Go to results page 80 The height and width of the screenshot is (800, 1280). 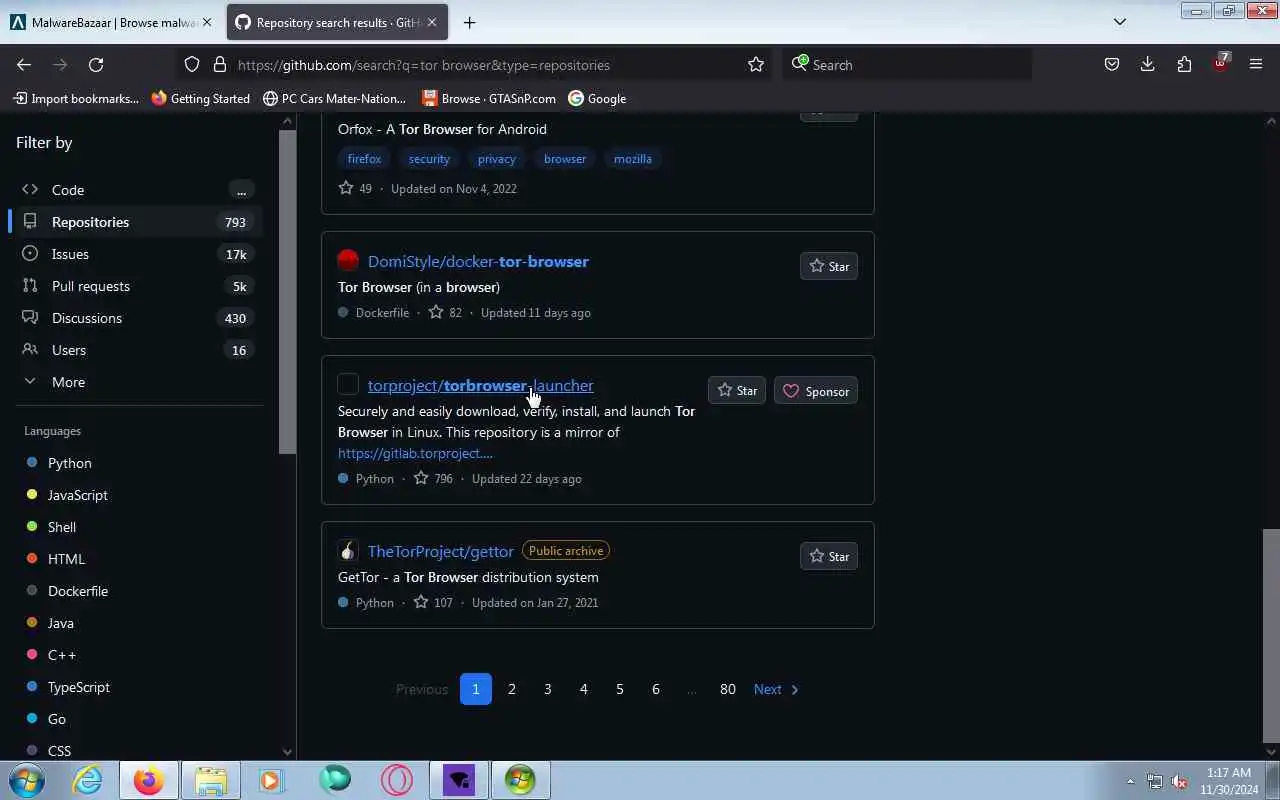(728, 689)
